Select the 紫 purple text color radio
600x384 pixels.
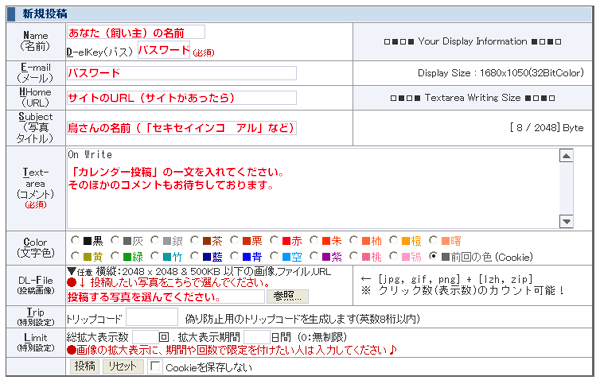coord(314,256)
